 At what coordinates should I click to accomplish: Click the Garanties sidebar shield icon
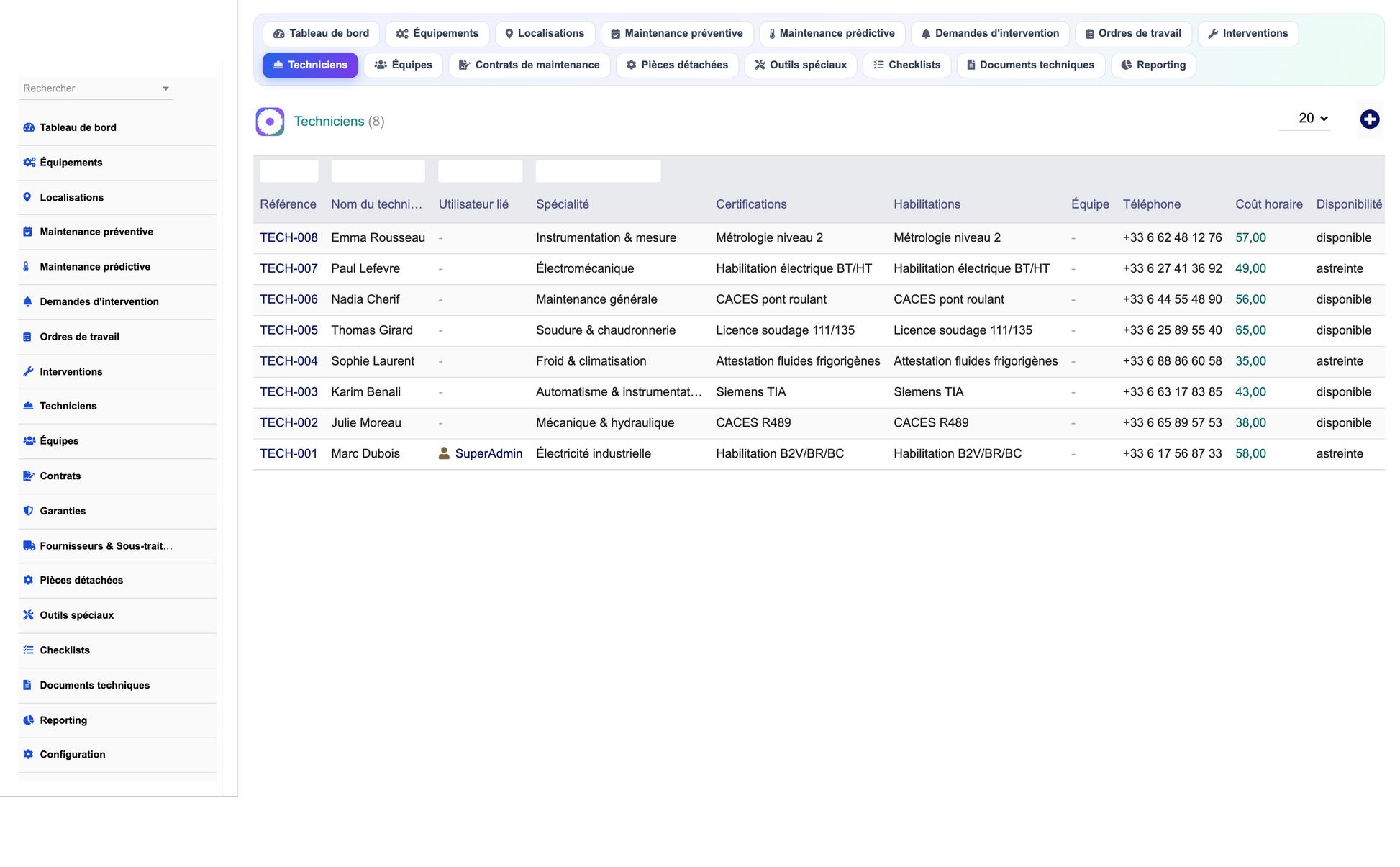(28, 511)
